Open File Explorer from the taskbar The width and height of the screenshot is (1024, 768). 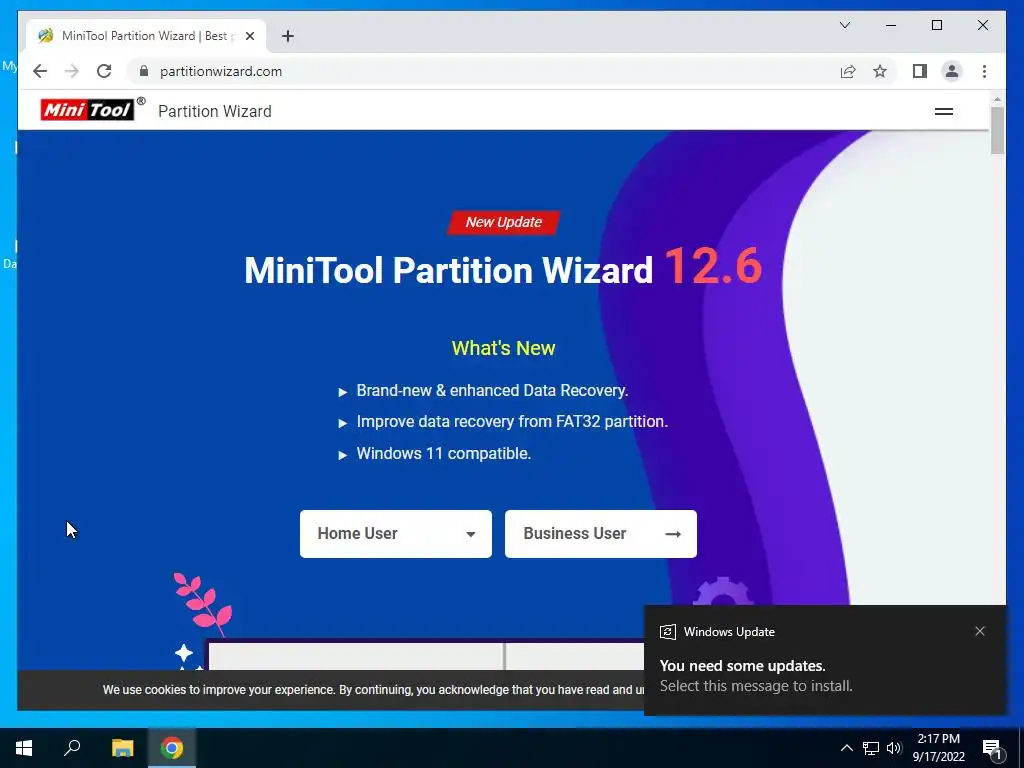coord(122,748)
